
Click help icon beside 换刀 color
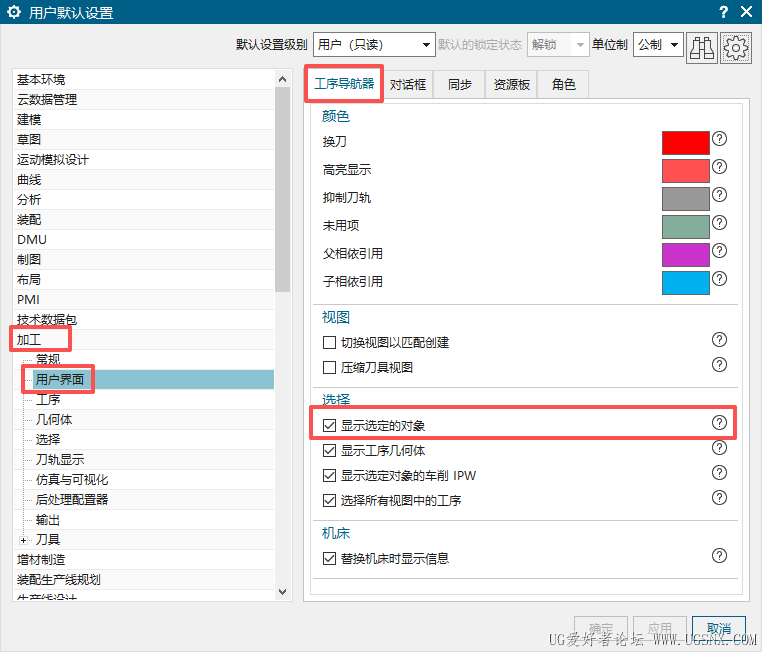tap(719, 139)
